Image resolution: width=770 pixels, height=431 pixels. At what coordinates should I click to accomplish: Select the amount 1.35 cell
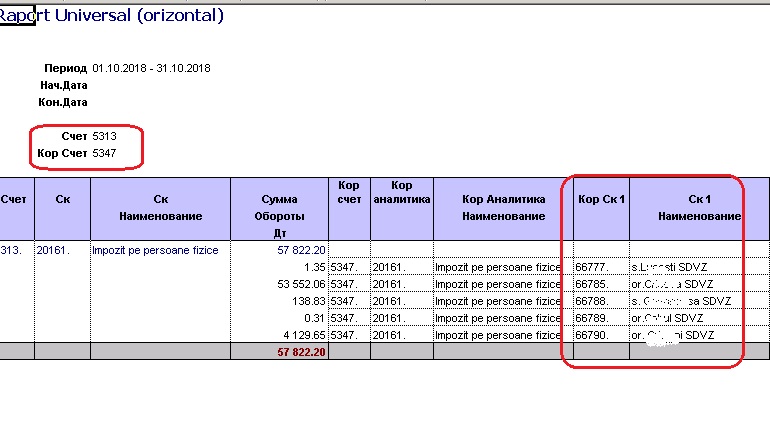tap(279, 267)
